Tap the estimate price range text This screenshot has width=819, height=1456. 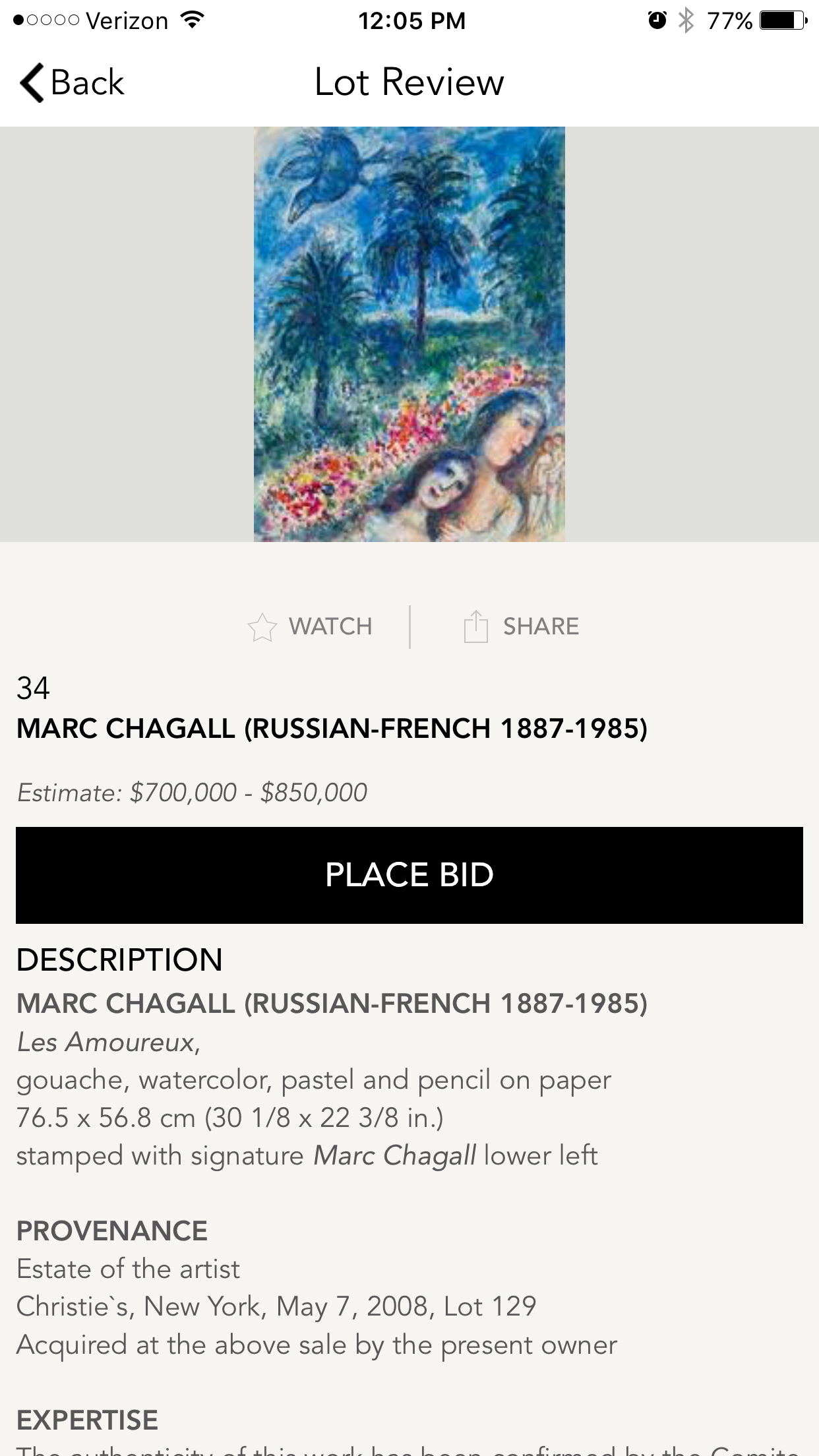point(192,793)
